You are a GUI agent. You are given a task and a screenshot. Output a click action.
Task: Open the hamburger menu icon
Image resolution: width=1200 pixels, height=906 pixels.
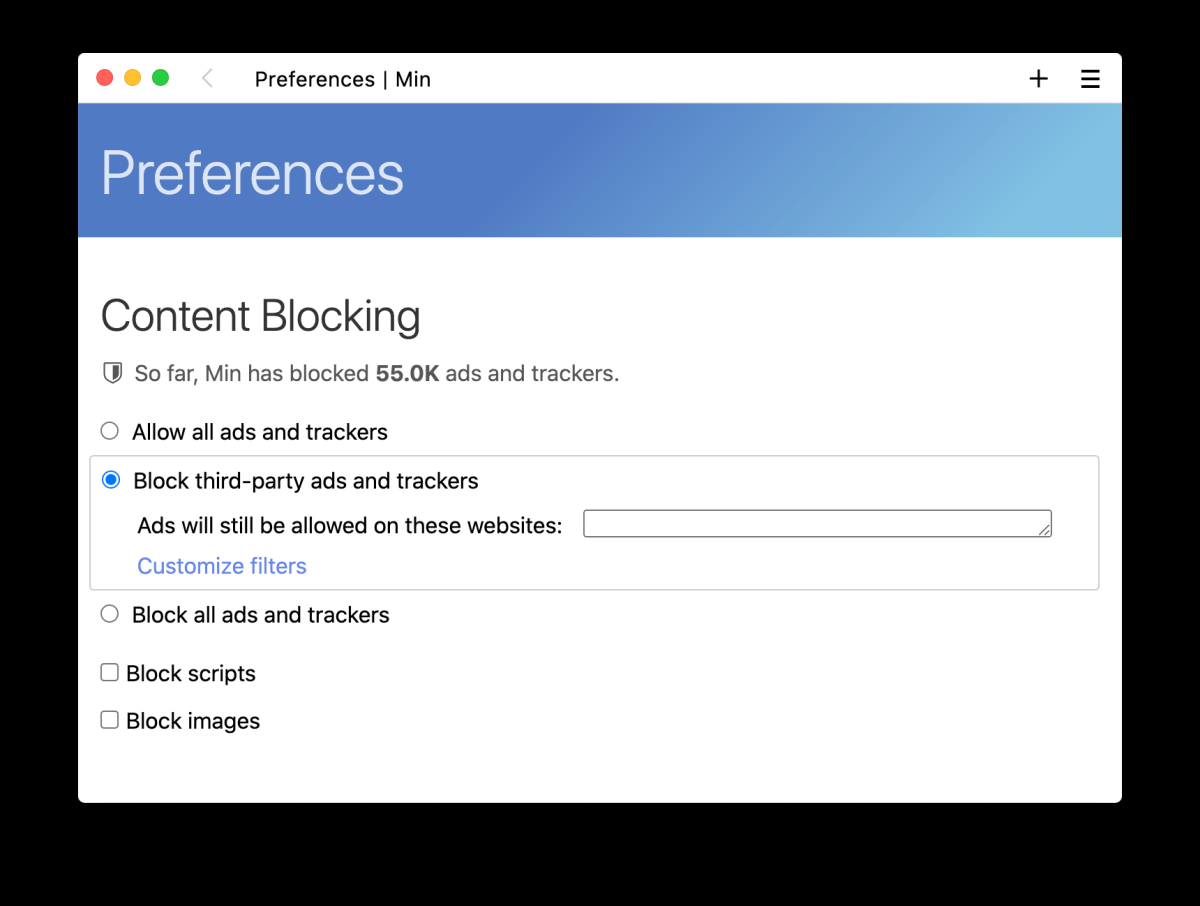click(1090, 79)
